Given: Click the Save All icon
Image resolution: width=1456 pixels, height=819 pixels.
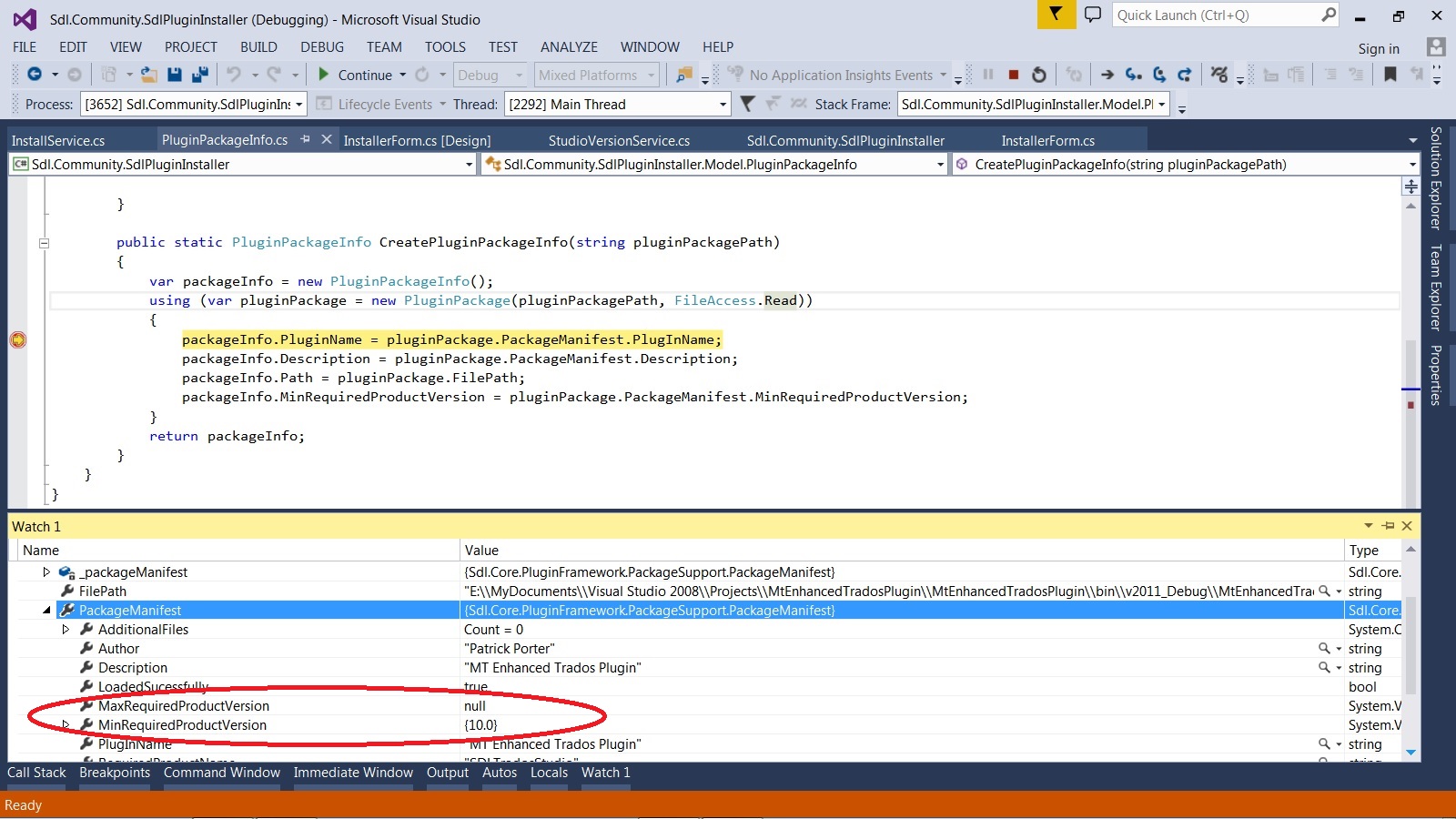Looking at the screenshot, I should point(199,75).
